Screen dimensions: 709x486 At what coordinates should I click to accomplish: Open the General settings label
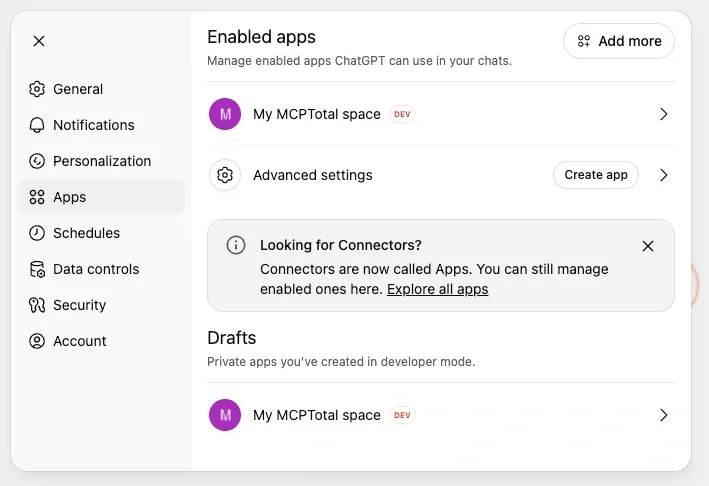(x=78, y=89)
